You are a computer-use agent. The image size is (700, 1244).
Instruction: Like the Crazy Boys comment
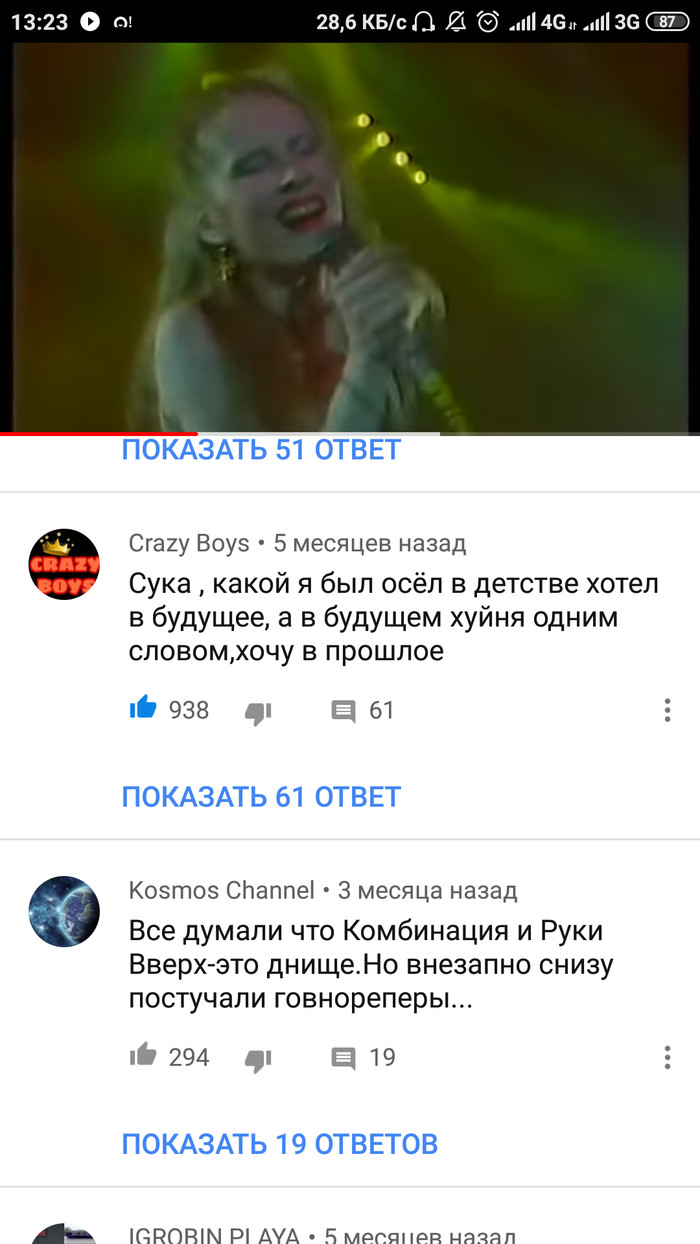[143, 709]
